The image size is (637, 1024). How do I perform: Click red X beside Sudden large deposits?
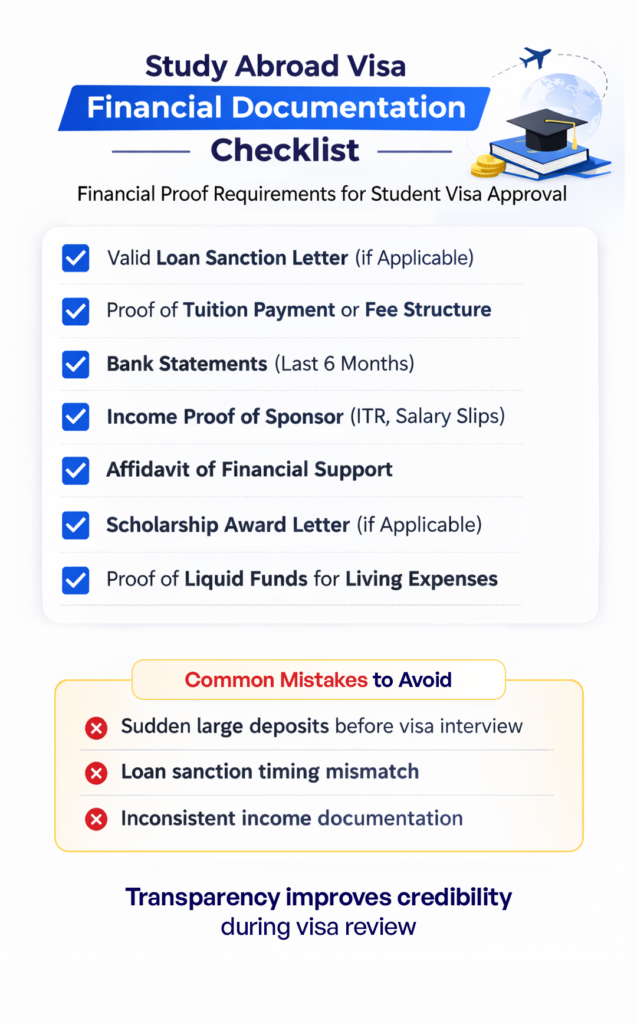96,727
